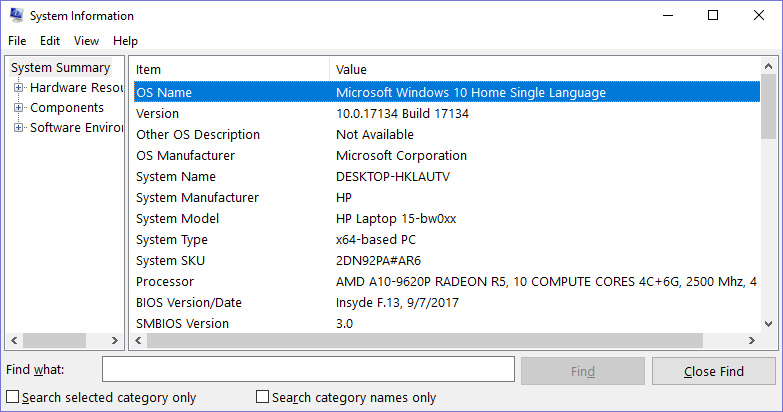Image resolution: width=783 pixels, height=412 pixels.
Task: Select the SMBIOS Version row
Action: click(447, 323)
